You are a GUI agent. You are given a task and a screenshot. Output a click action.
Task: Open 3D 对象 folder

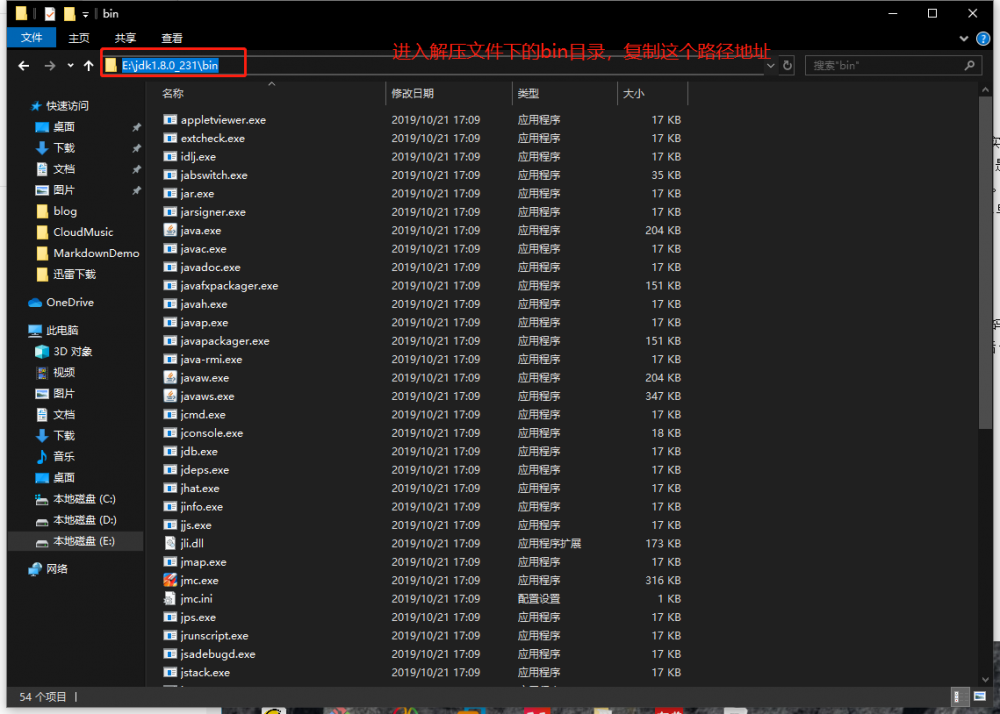pos(73,351)
